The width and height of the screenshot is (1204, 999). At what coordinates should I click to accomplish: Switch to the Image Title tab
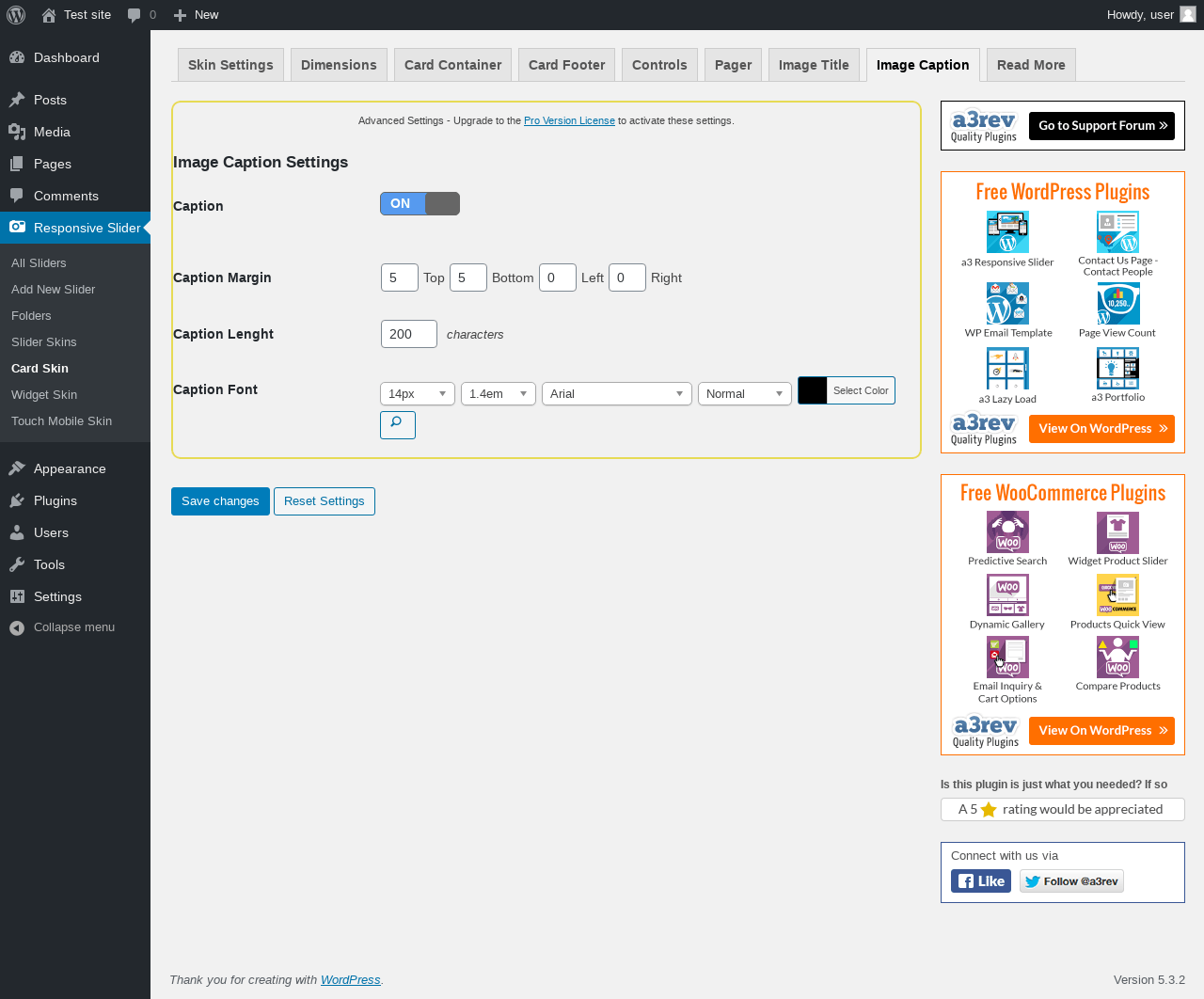click(x=814, y=65)
